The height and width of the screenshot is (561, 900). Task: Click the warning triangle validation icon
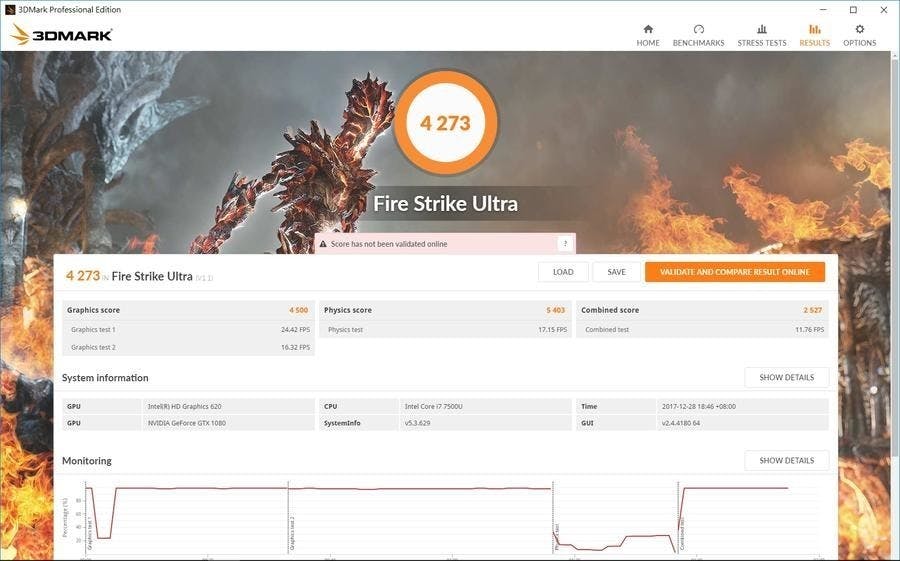(x=323, y=244)
